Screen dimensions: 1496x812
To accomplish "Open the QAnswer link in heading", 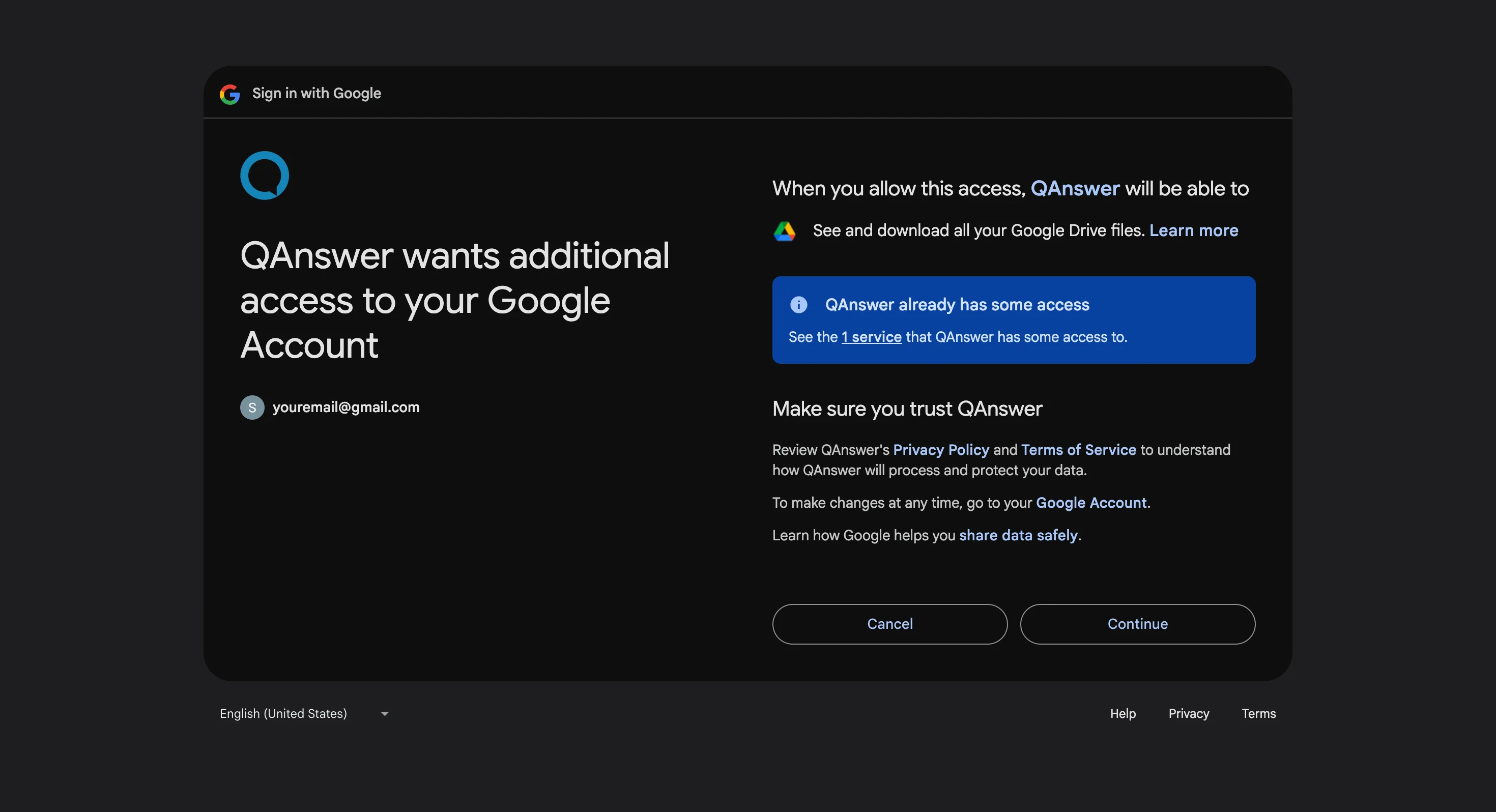I will coord(1075,188).
